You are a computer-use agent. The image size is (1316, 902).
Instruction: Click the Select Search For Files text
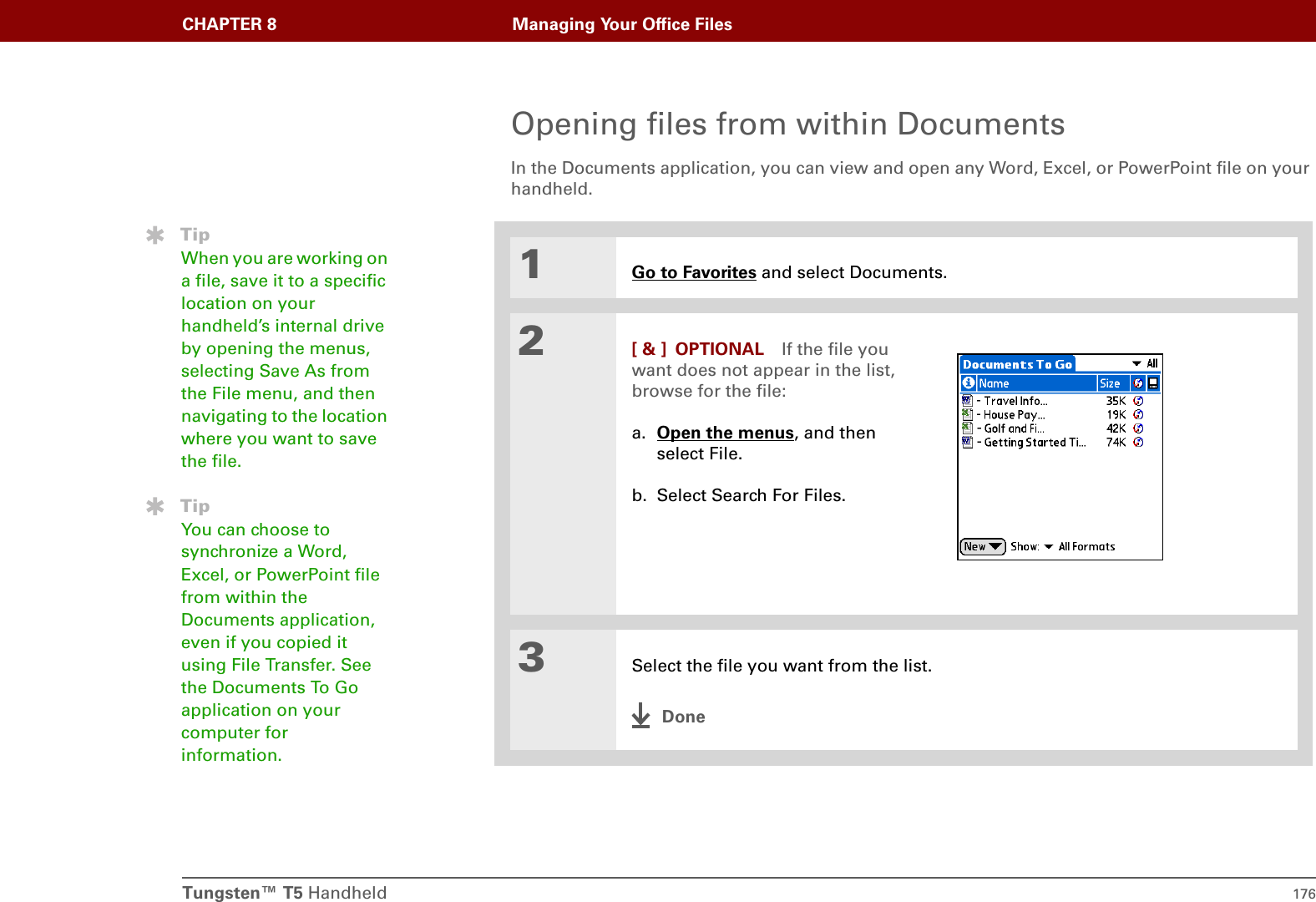point(751,495)
